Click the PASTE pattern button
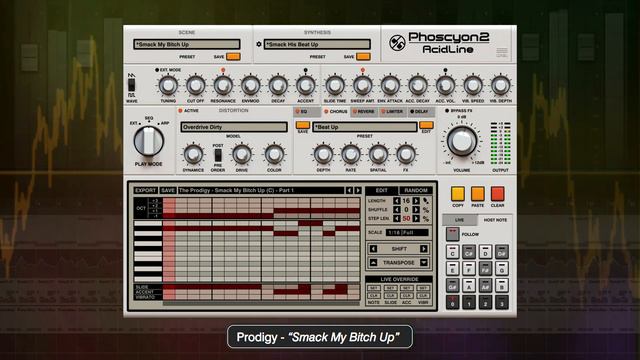This screenshot has height=360, width=640. [478, 194]
